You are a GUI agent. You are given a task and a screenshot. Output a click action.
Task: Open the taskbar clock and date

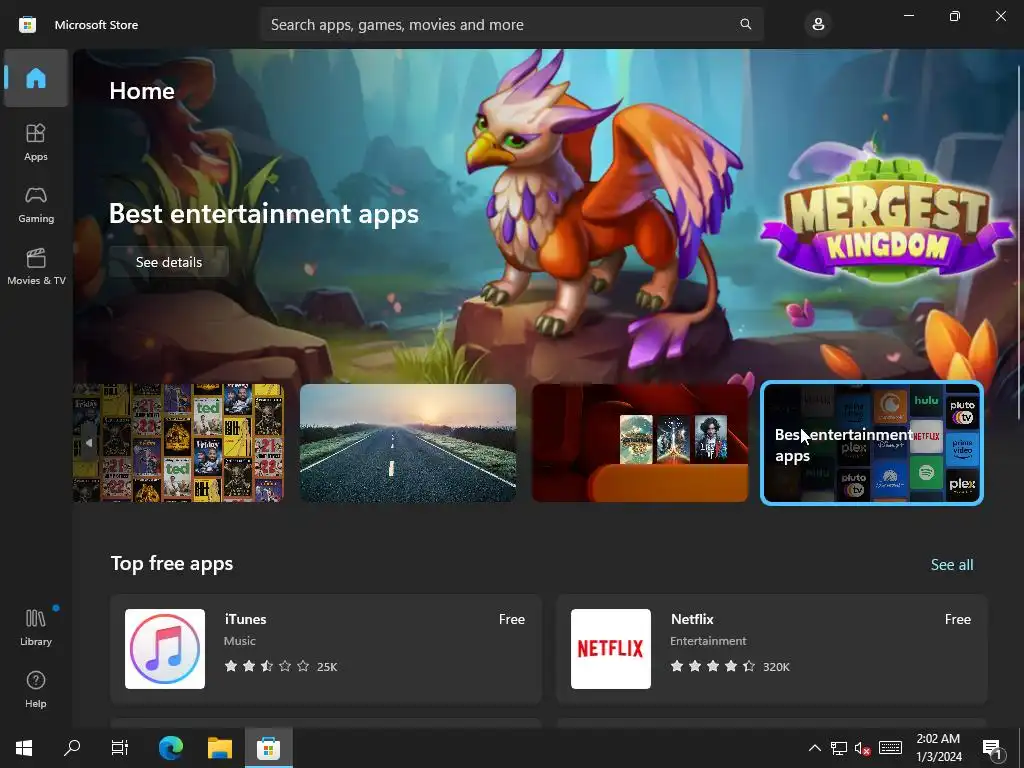coord(938,748)
